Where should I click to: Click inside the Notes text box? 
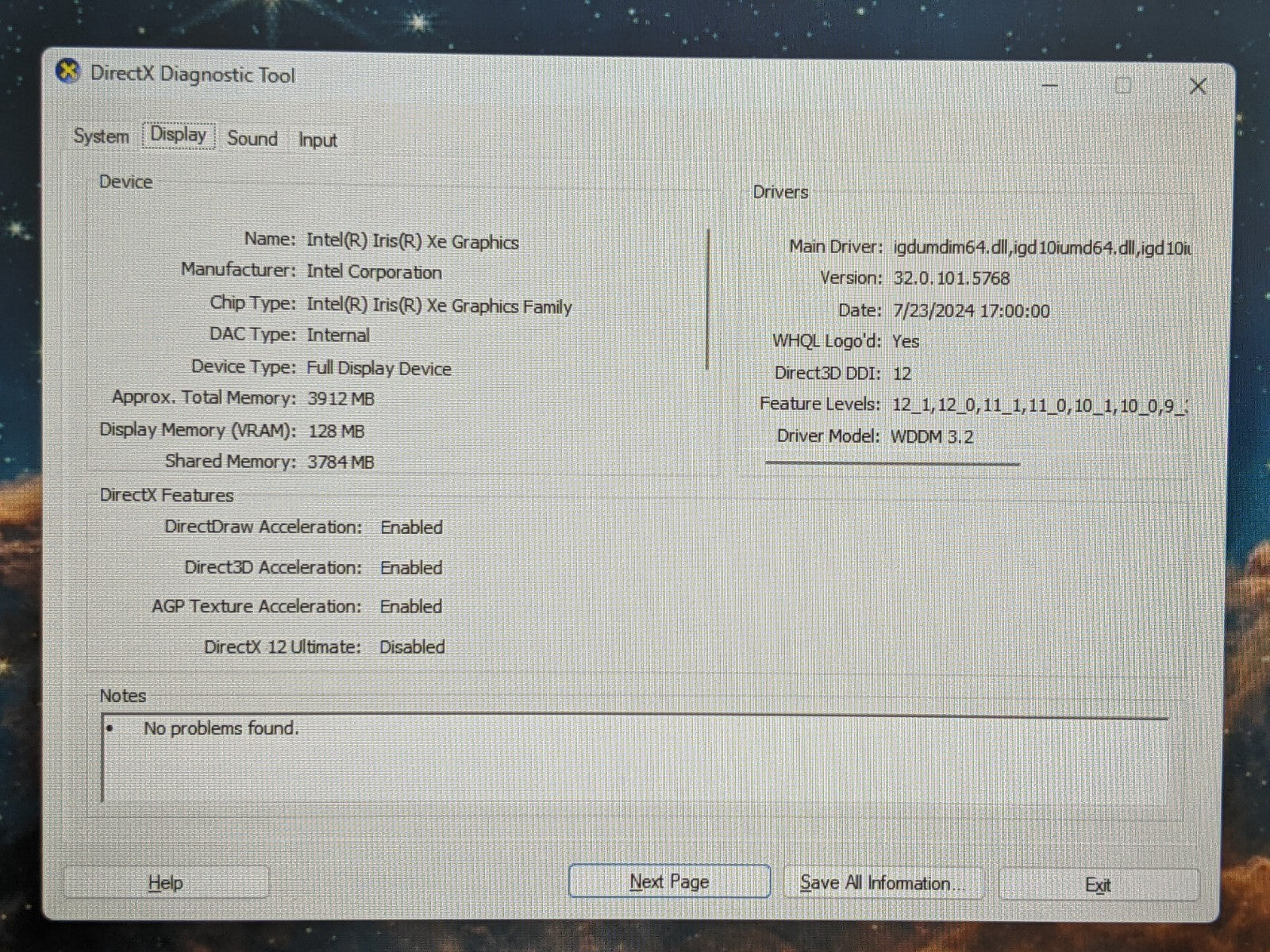click(x=635, y=762)
